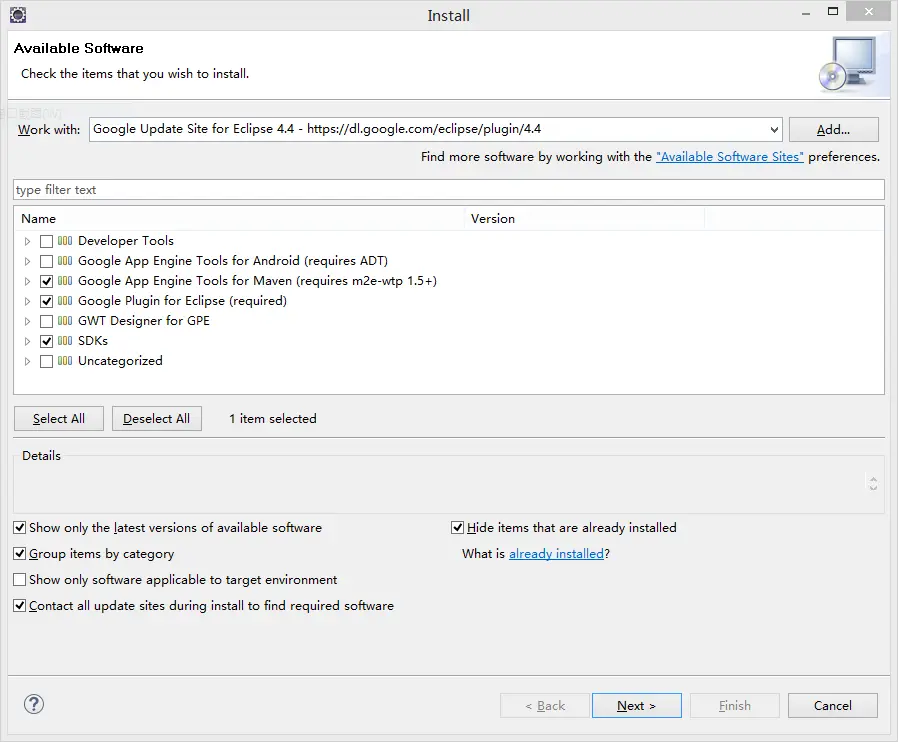Select the SDKs row text

[93, 341]
